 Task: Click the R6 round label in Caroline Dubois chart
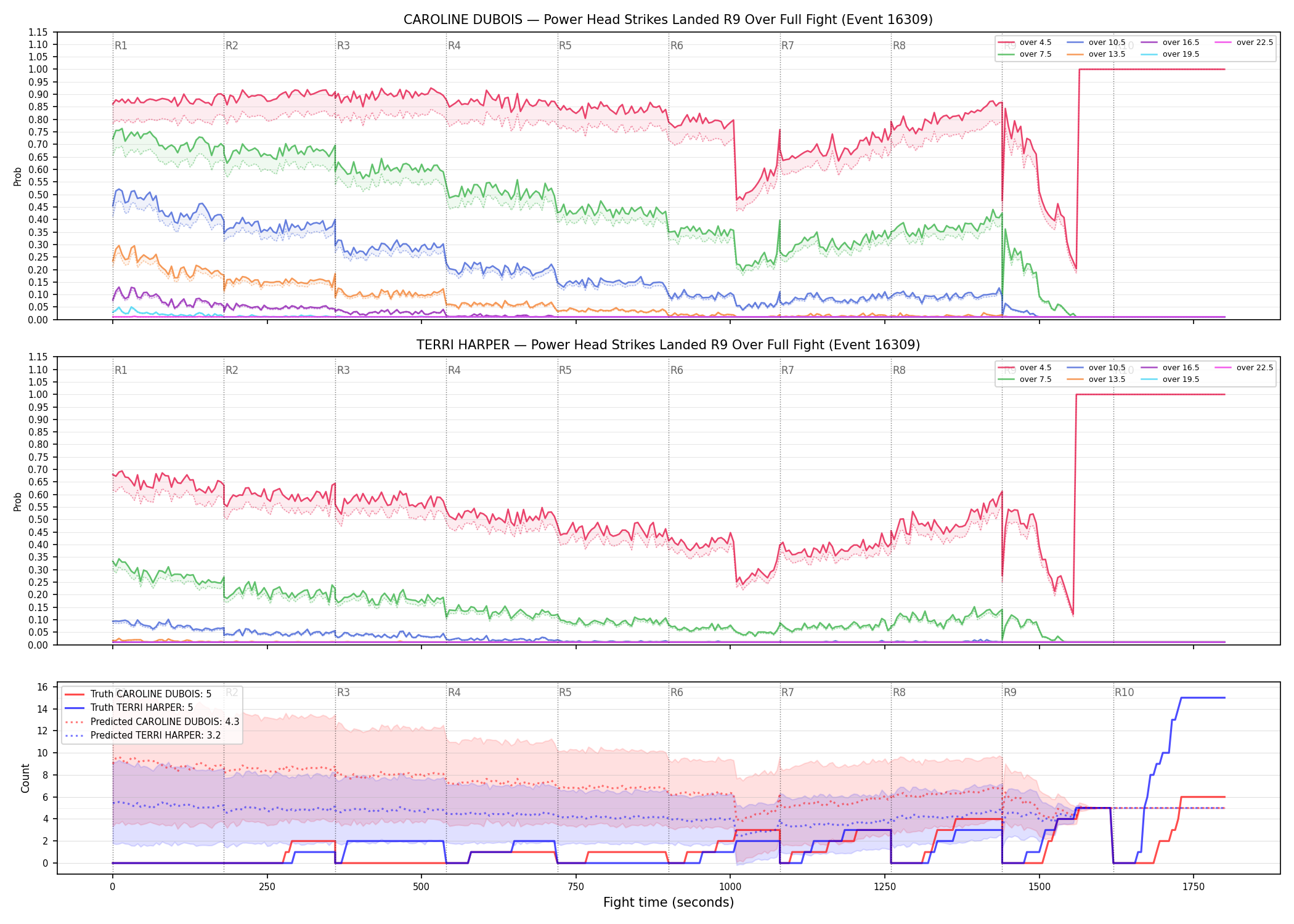pos(677,46)
